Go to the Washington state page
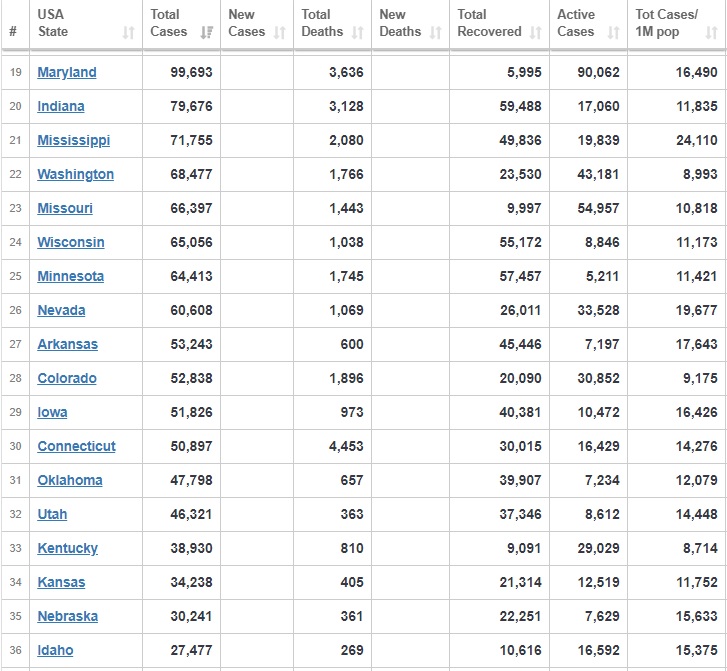727x671 pixels. [76, 174]
